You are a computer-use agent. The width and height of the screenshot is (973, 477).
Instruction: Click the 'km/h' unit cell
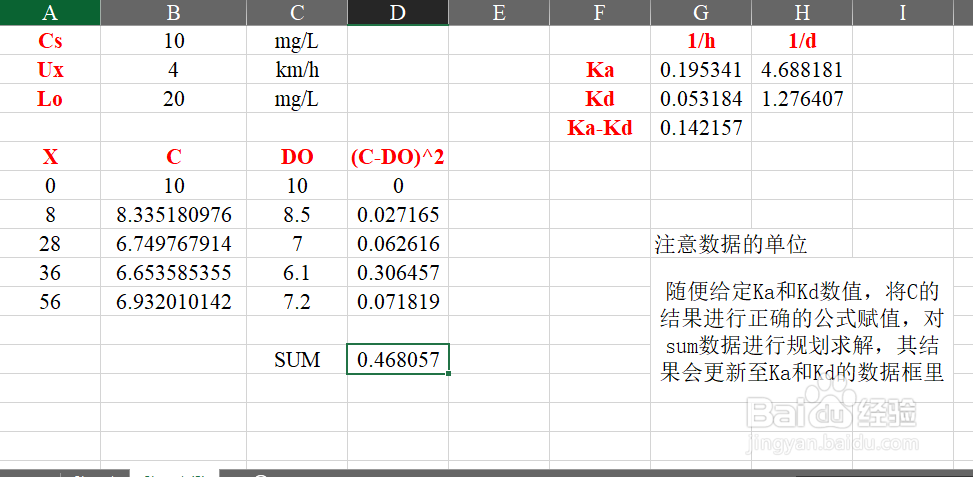coord(297,69)
